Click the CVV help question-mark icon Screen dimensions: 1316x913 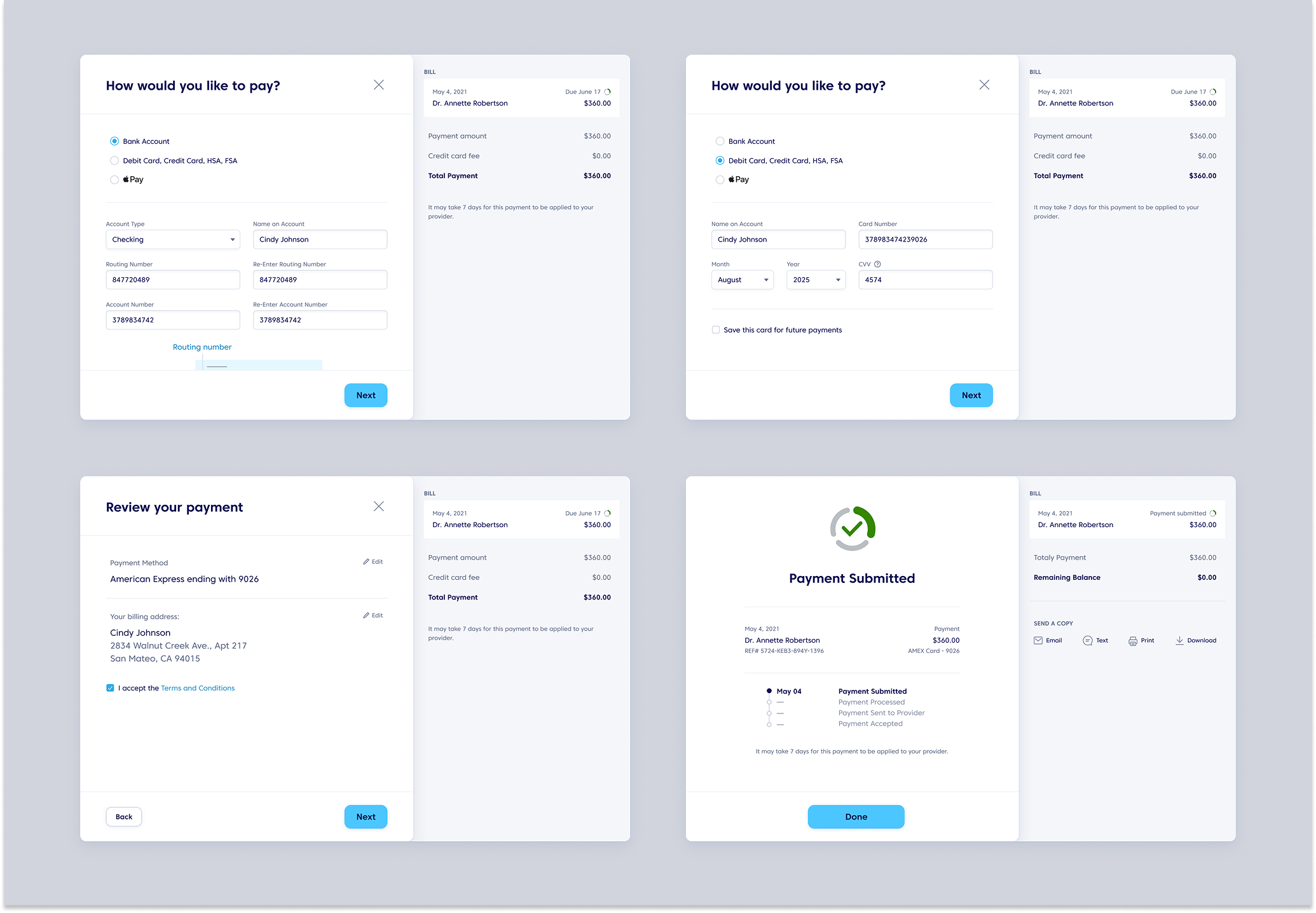point(877,264)
